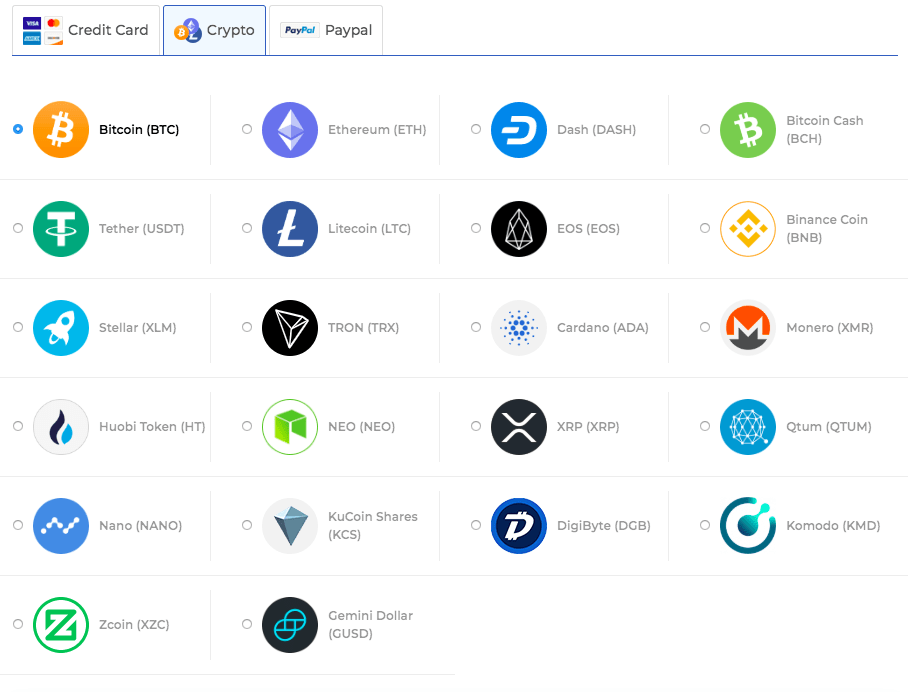
Task: Choose the Binance Coin (BNB) radio button
Action: tap(705, 228)
